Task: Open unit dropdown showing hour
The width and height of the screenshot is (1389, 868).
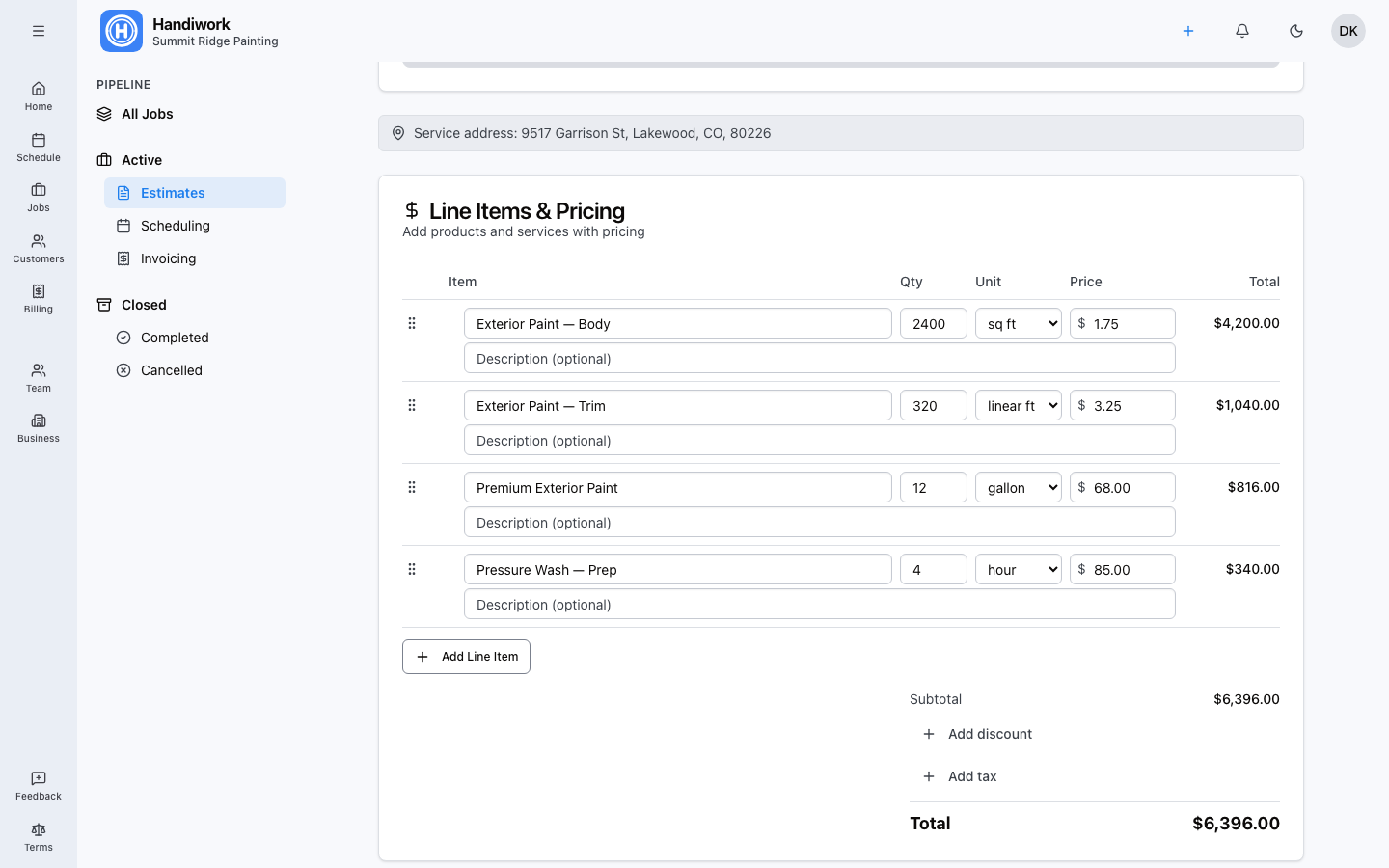Action: (1019, 569)
